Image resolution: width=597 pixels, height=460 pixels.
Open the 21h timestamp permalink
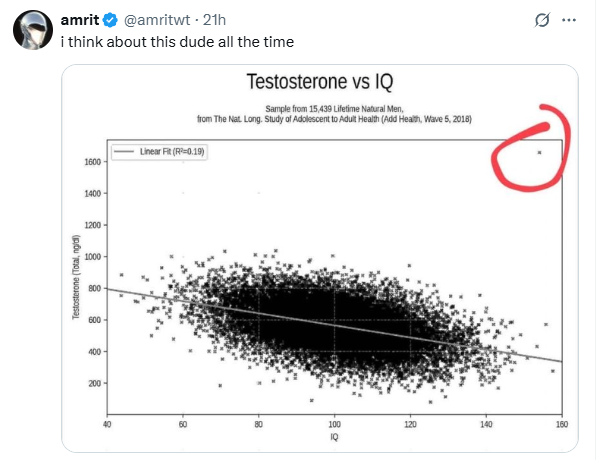point(214,20)
